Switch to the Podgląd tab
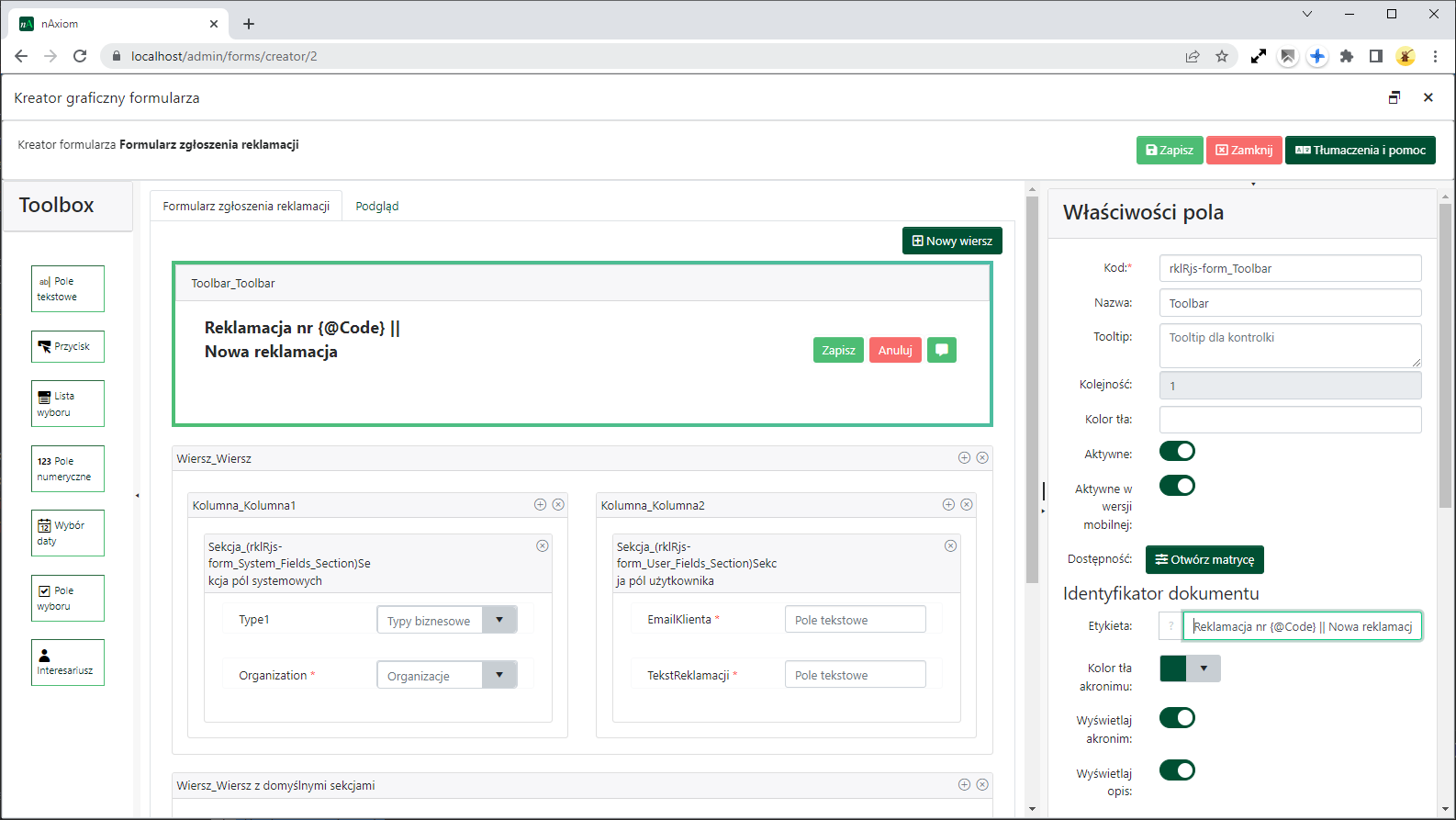 pos(376,207)
